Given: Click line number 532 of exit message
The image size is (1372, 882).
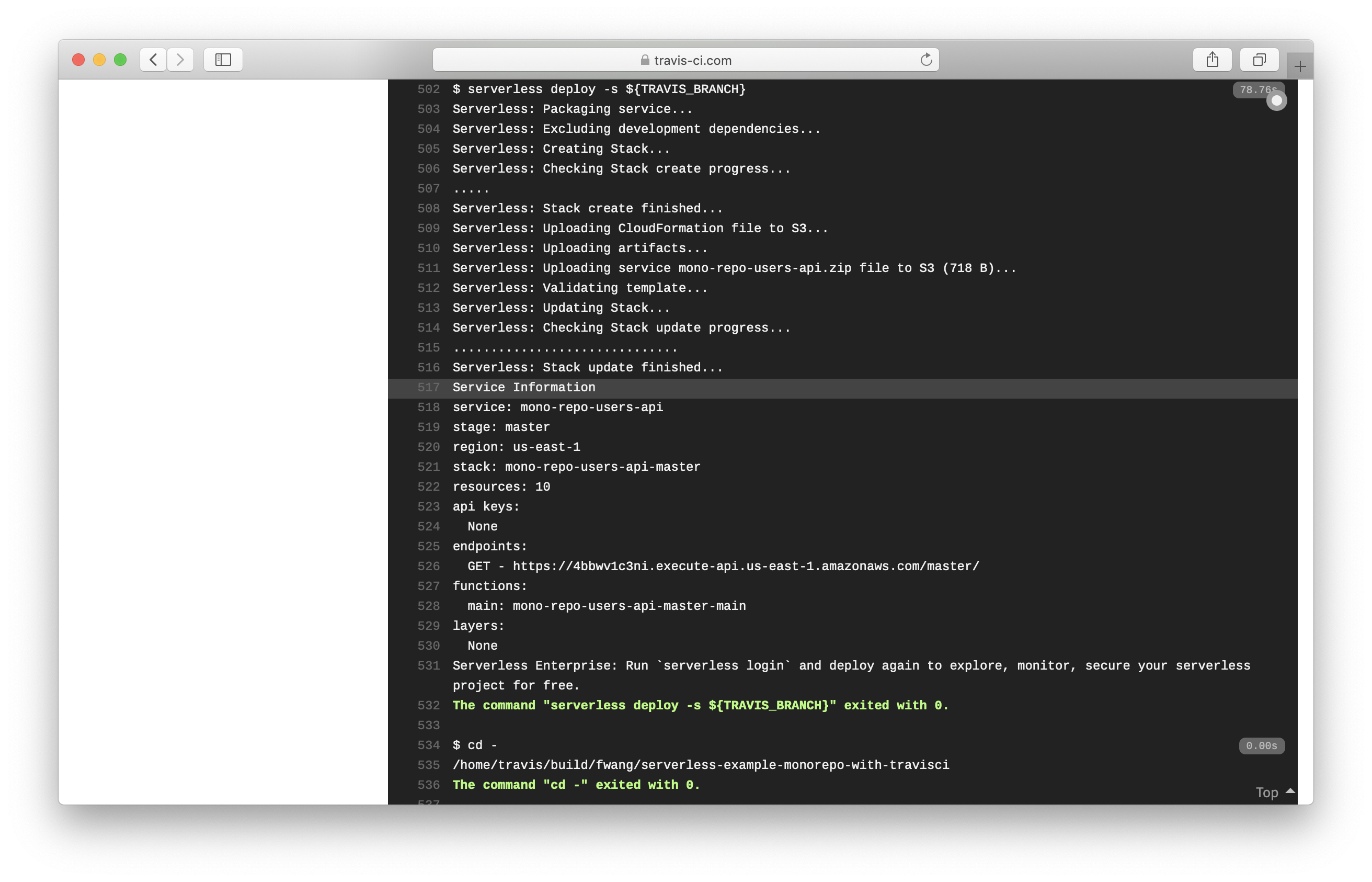Looking at the screenshot, I should point(428,706).
